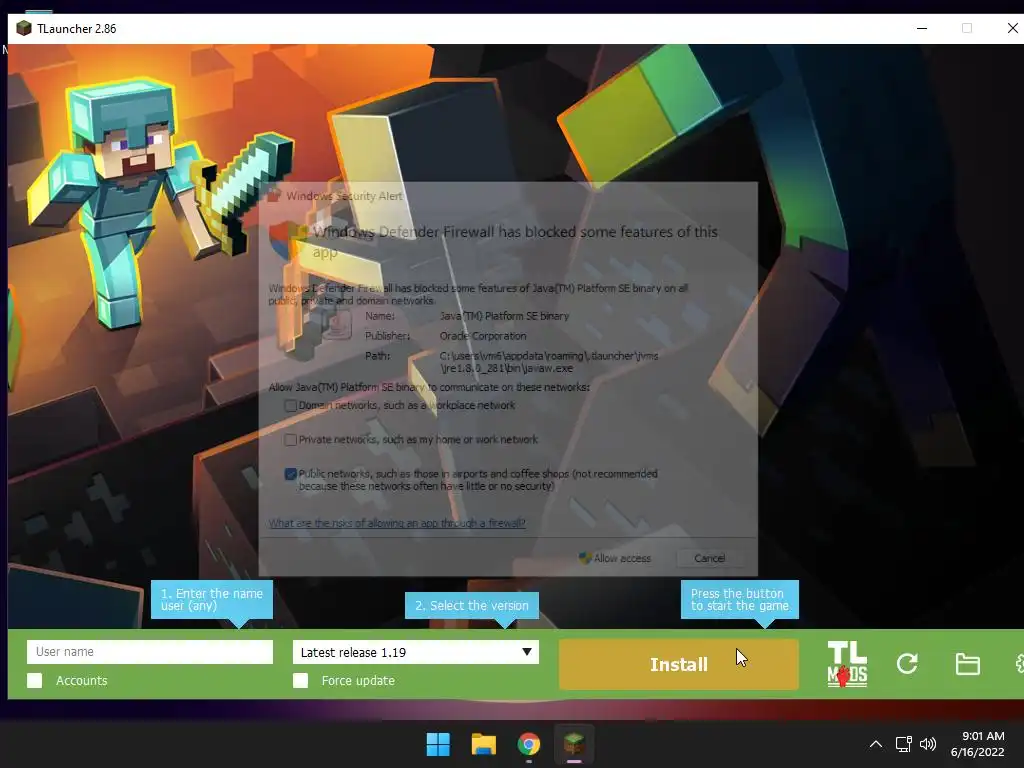Open the firewall risks help link

click(397, 523)
